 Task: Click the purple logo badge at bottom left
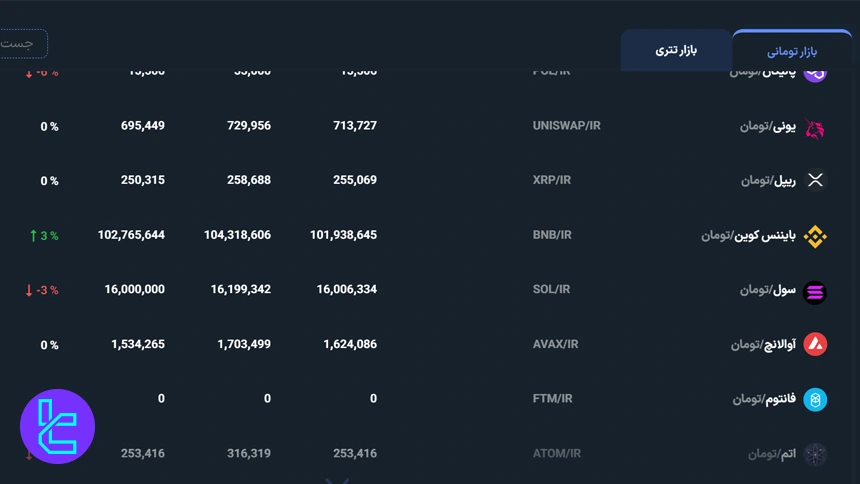tap(57, 426)
